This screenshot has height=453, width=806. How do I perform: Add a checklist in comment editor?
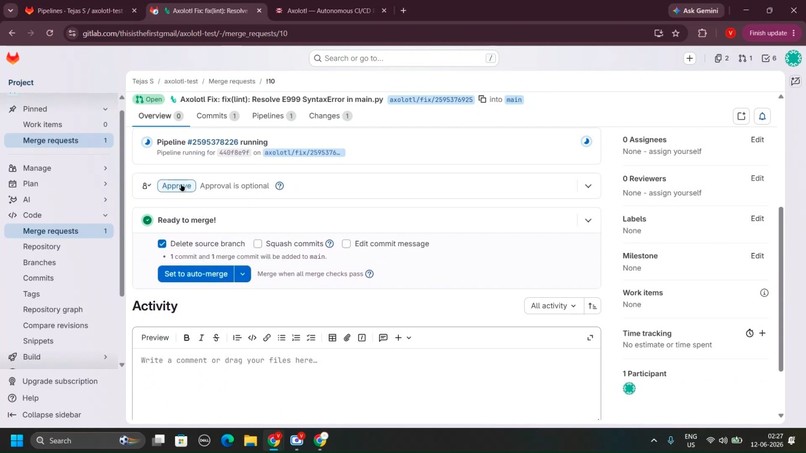pos(311,338)
